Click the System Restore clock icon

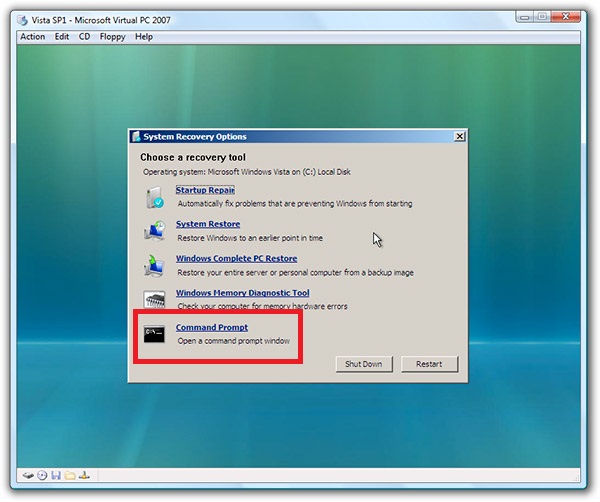155,231
